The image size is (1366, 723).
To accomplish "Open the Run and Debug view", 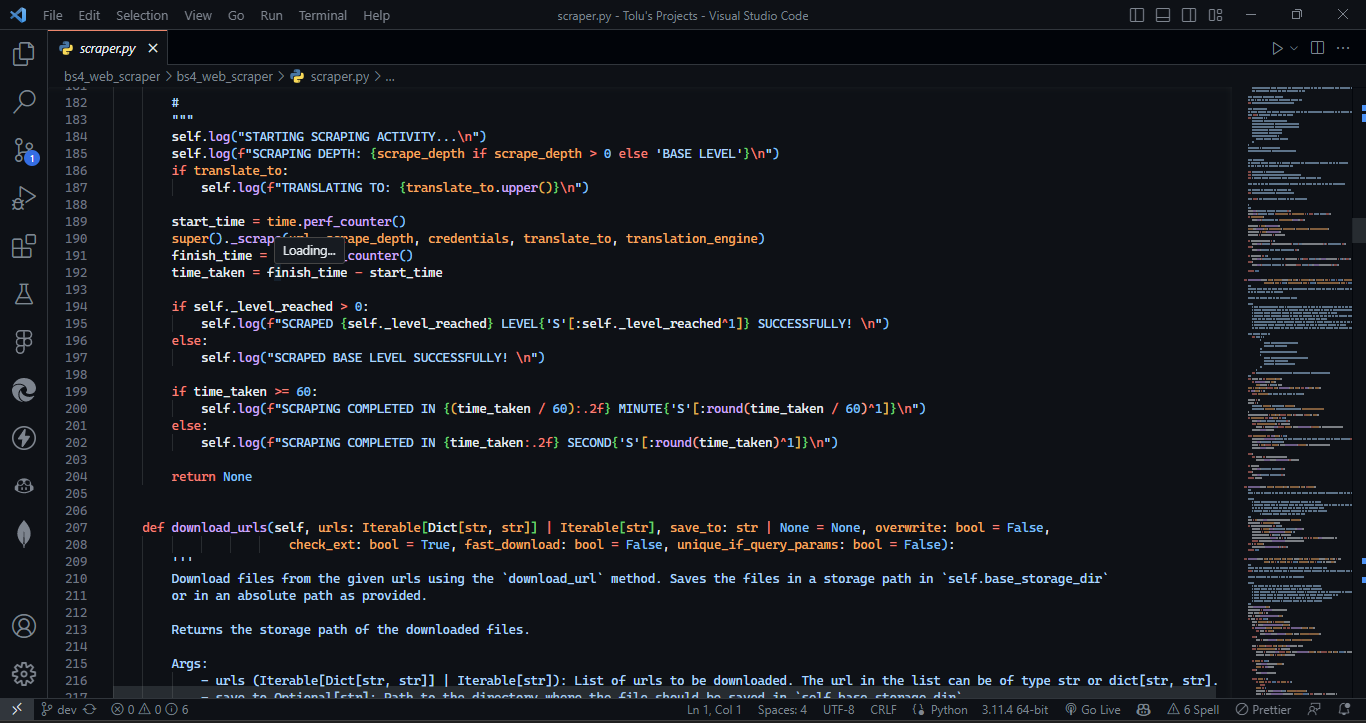I will [23, 198].
